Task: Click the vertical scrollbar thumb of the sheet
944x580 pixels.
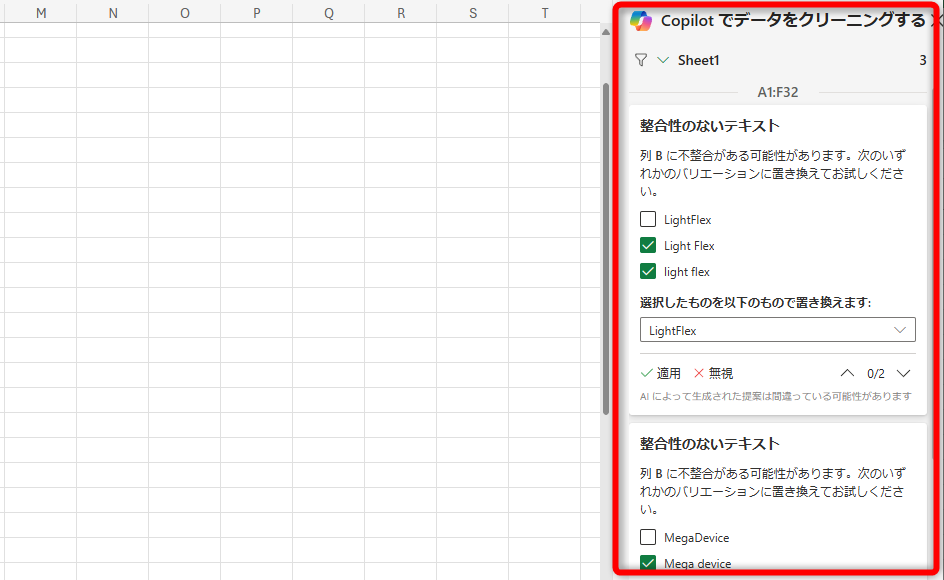Action: coord(606,248)
